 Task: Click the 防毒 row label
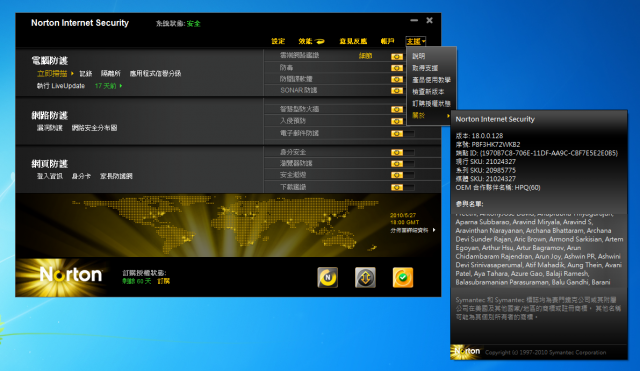click(x=287, y=67)
